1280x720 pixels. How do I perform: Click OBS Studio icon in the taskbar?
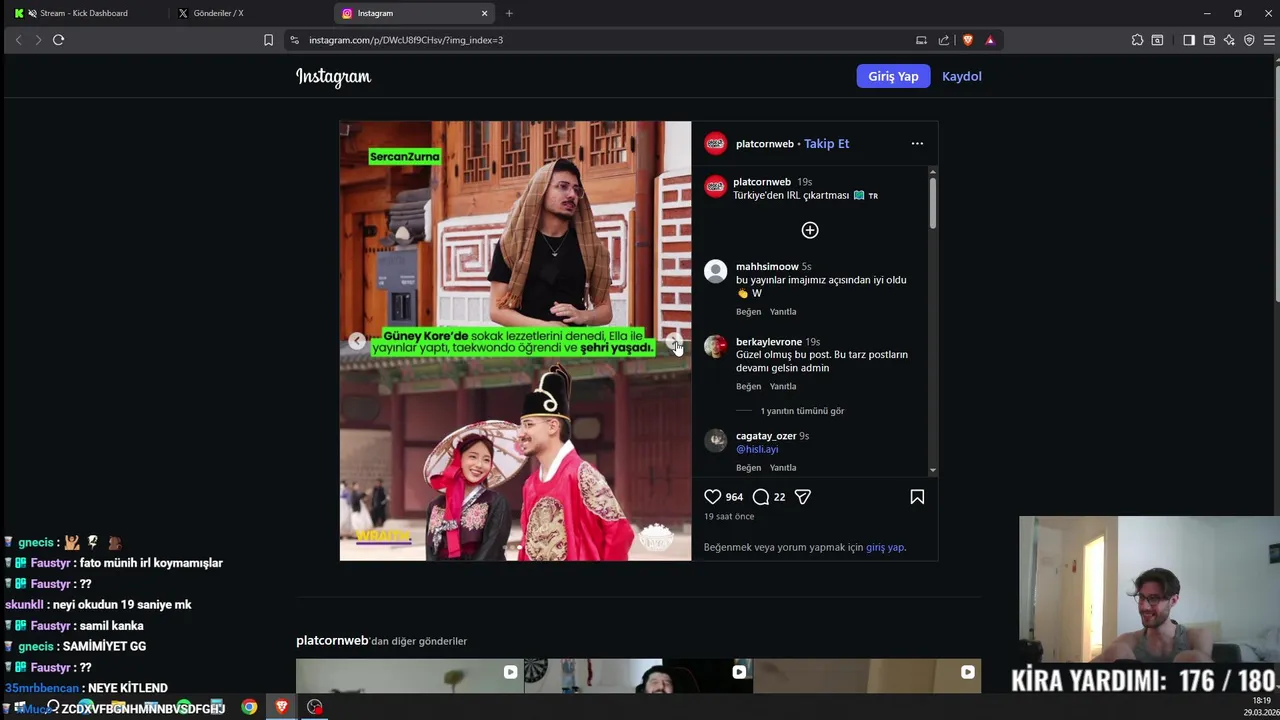315,707
